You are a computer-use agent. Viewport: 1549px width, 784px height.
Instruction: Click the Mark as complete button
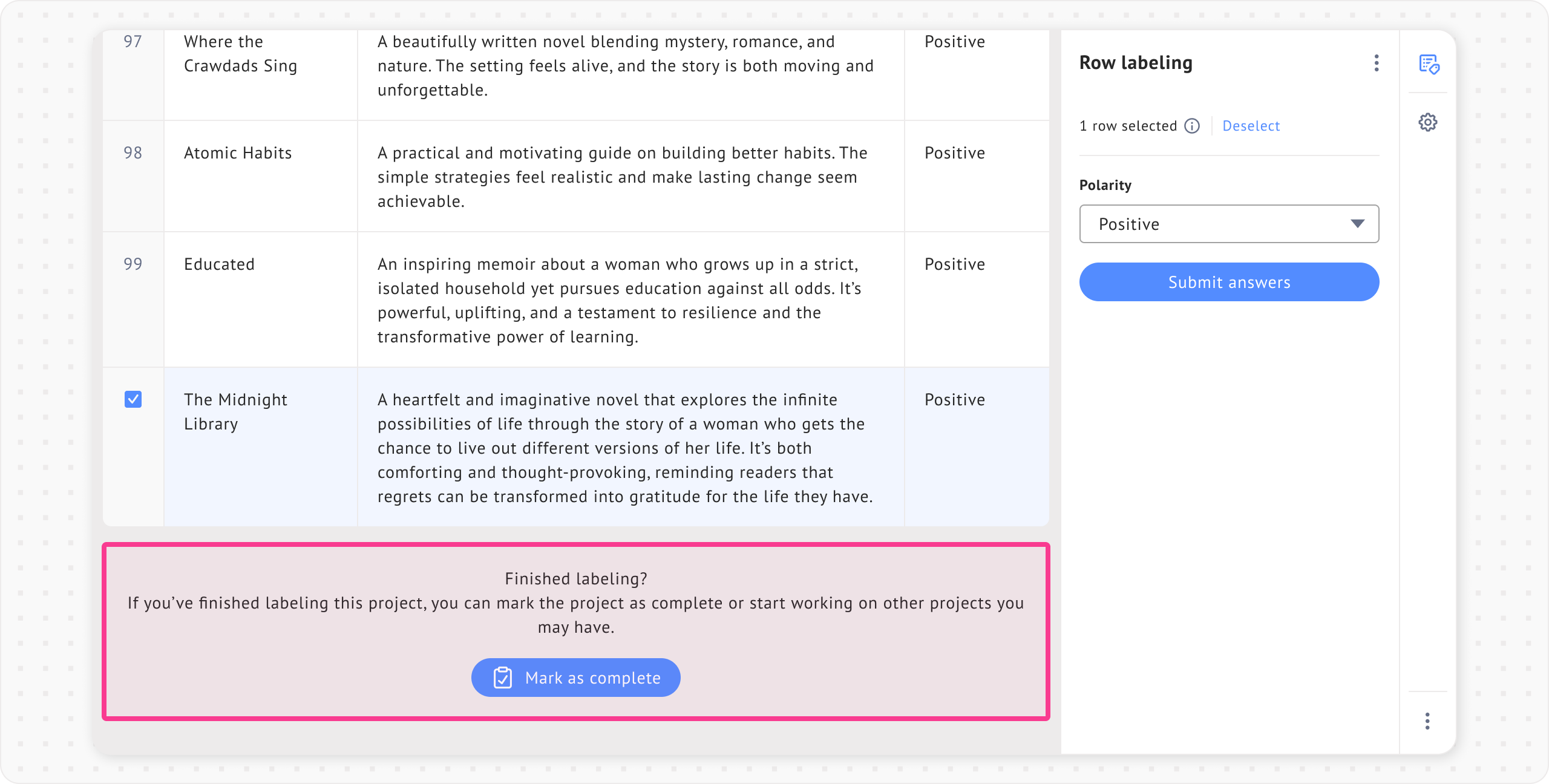click(x=575, y=678)
